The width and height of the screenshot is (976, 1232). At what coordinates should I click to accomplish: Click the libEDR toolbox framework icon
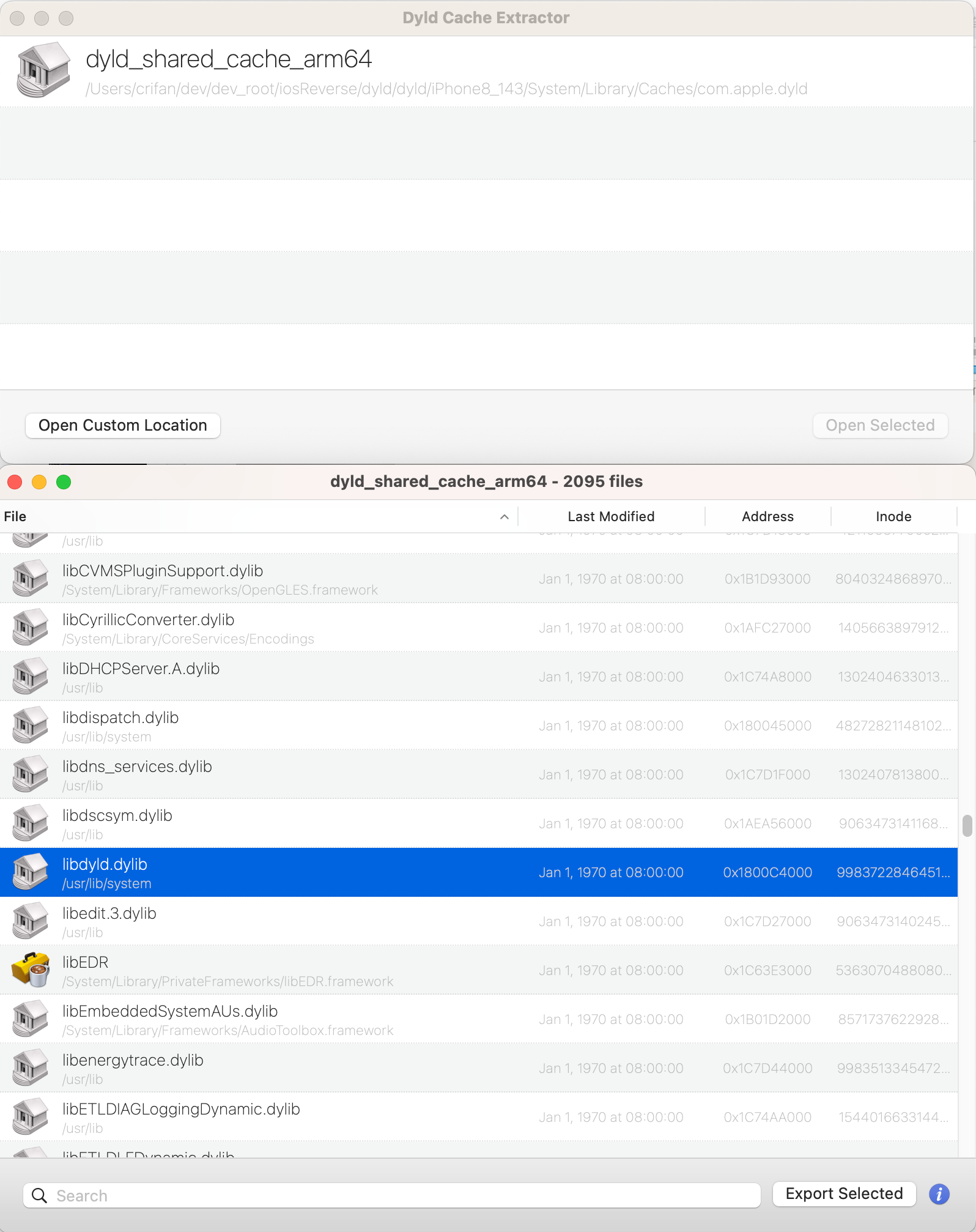click(31, 970)
